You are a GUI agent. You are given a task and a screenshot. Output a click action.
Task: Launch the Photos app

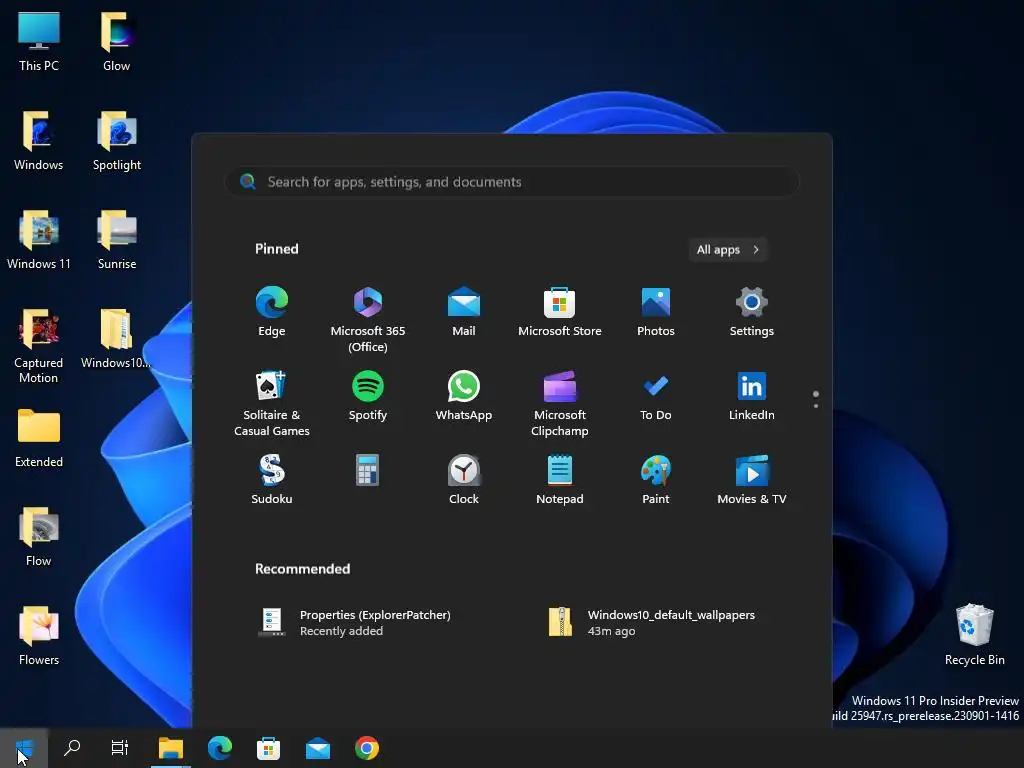(656, 312)
